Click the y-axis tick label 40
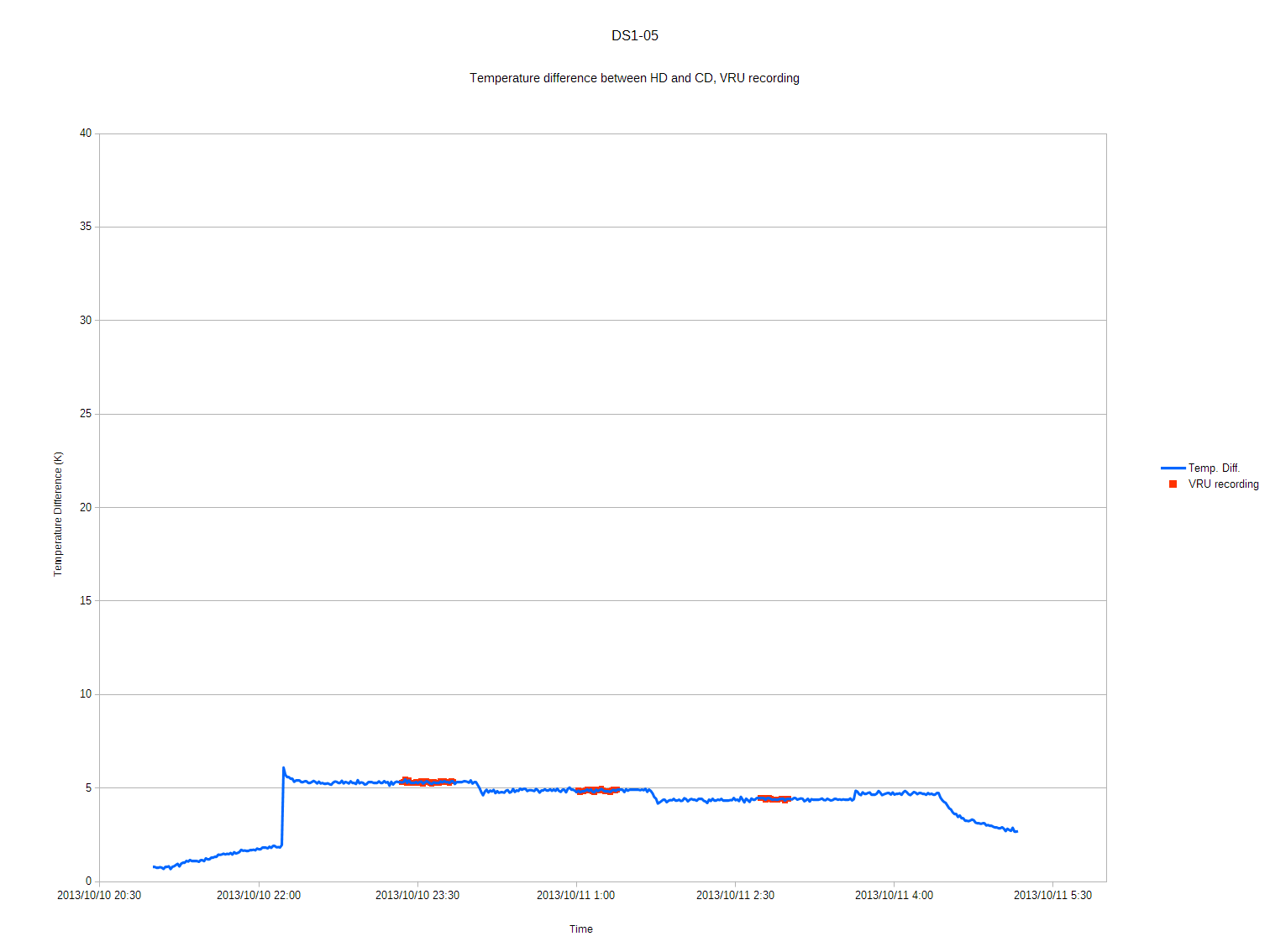The height and width of the screenshot is (952, 1270). (86, 133)
